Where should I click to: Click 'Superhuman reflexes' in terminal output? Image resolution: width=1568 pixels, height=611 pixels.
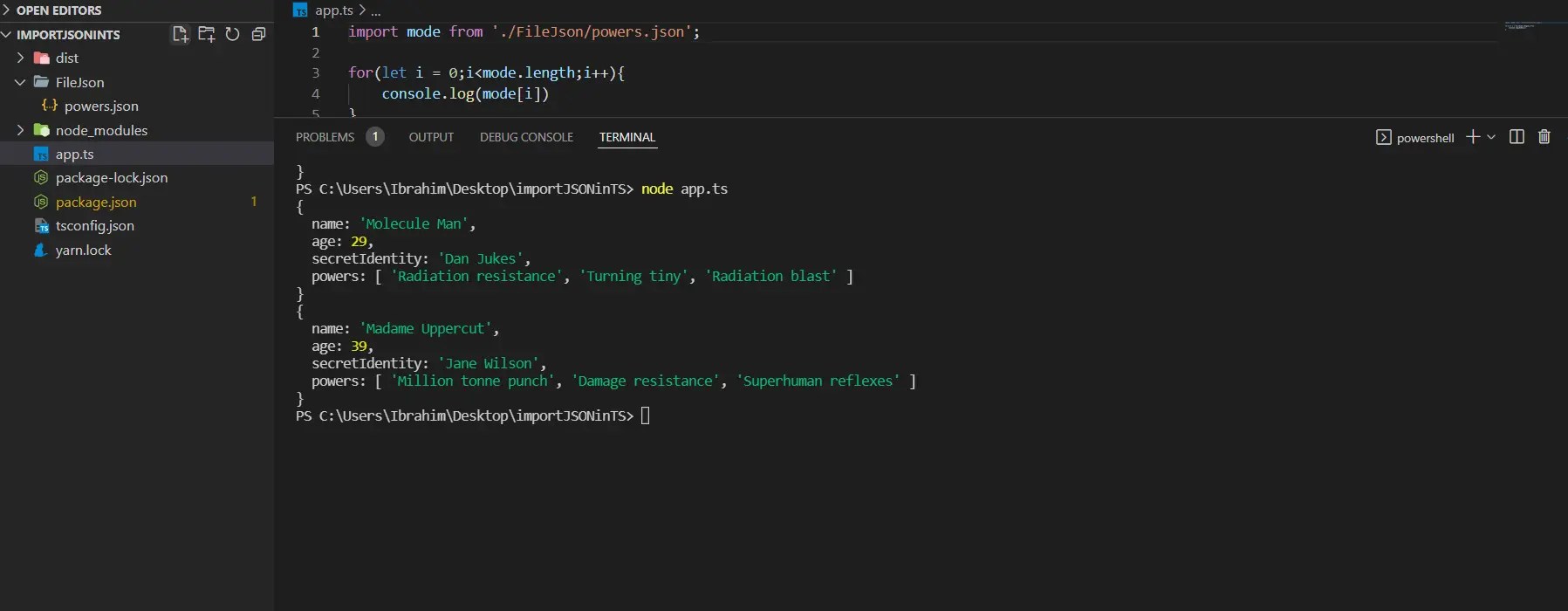(x=818, y=381)
